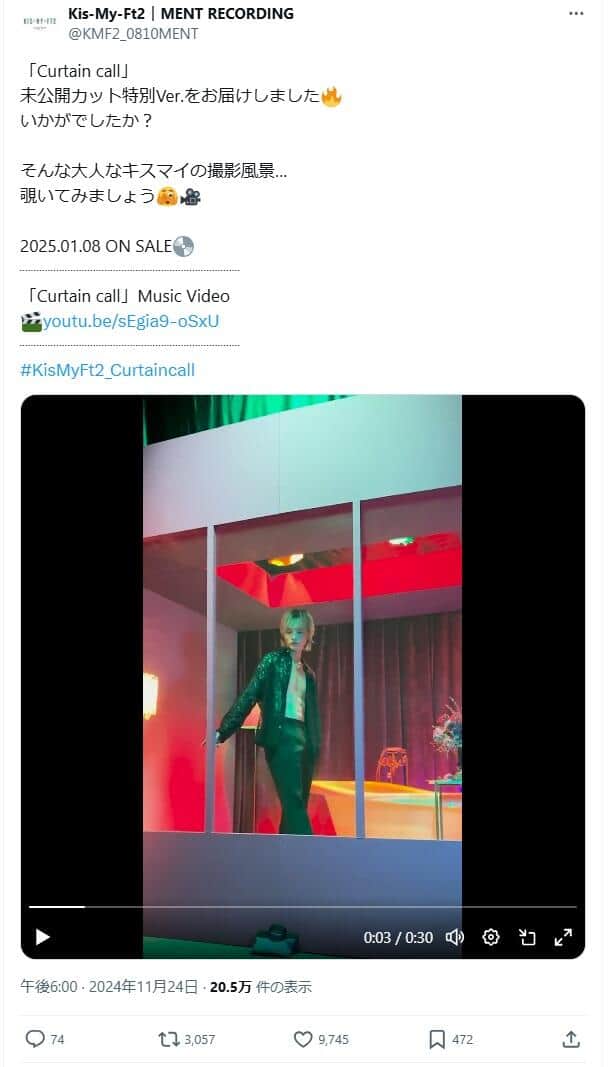Reply to the tweet via comment icon

35,1039
